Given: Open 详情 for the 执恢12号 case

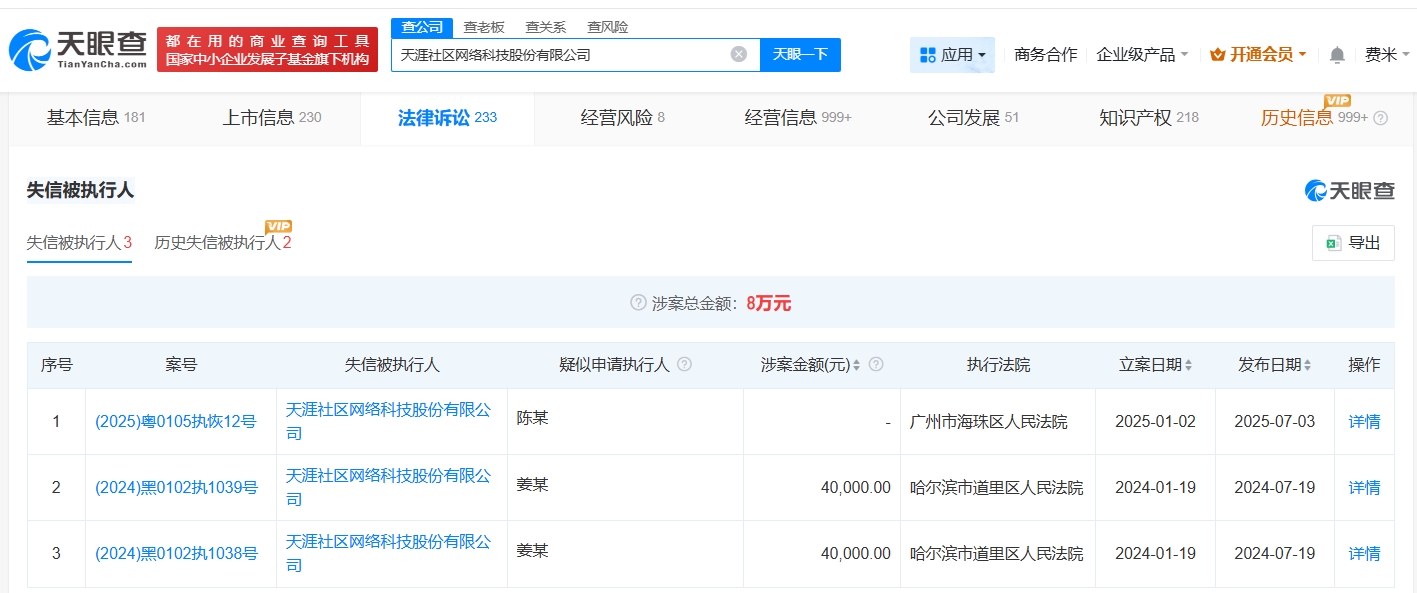Looking at the screenshot, I should pyautogui.click(x=1364, y=421).
